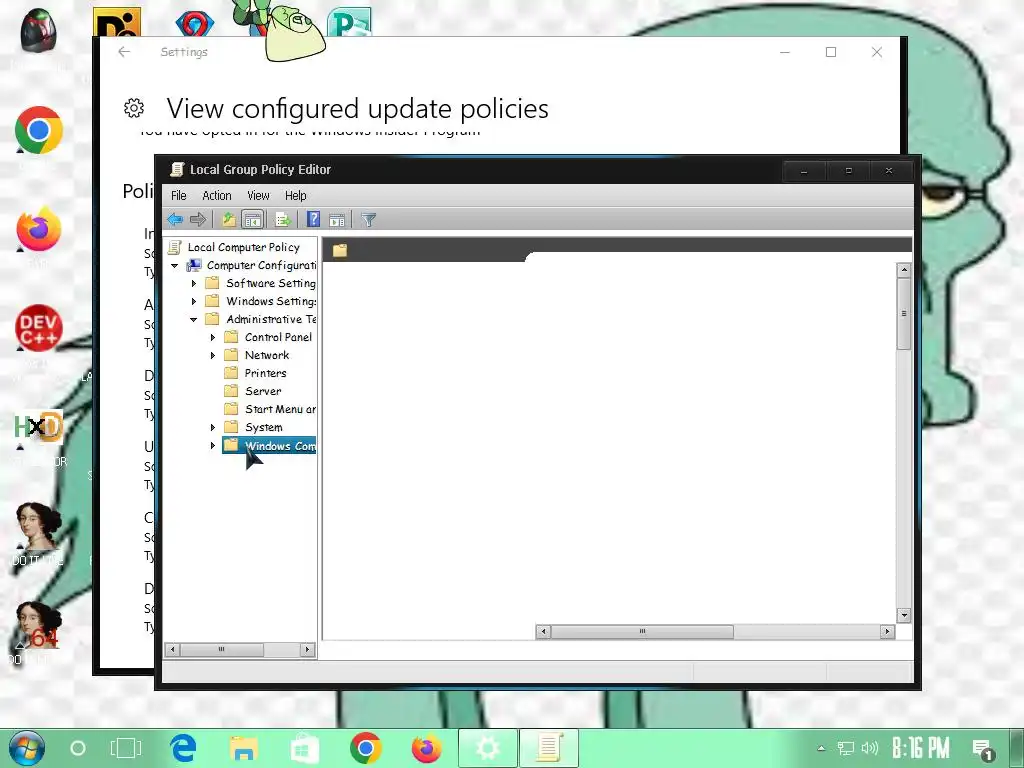Click the tree pane scrollbar left arrow
Image resolution: width=1024 pixels, height=768 pixels.
click(x=172, y=649)
